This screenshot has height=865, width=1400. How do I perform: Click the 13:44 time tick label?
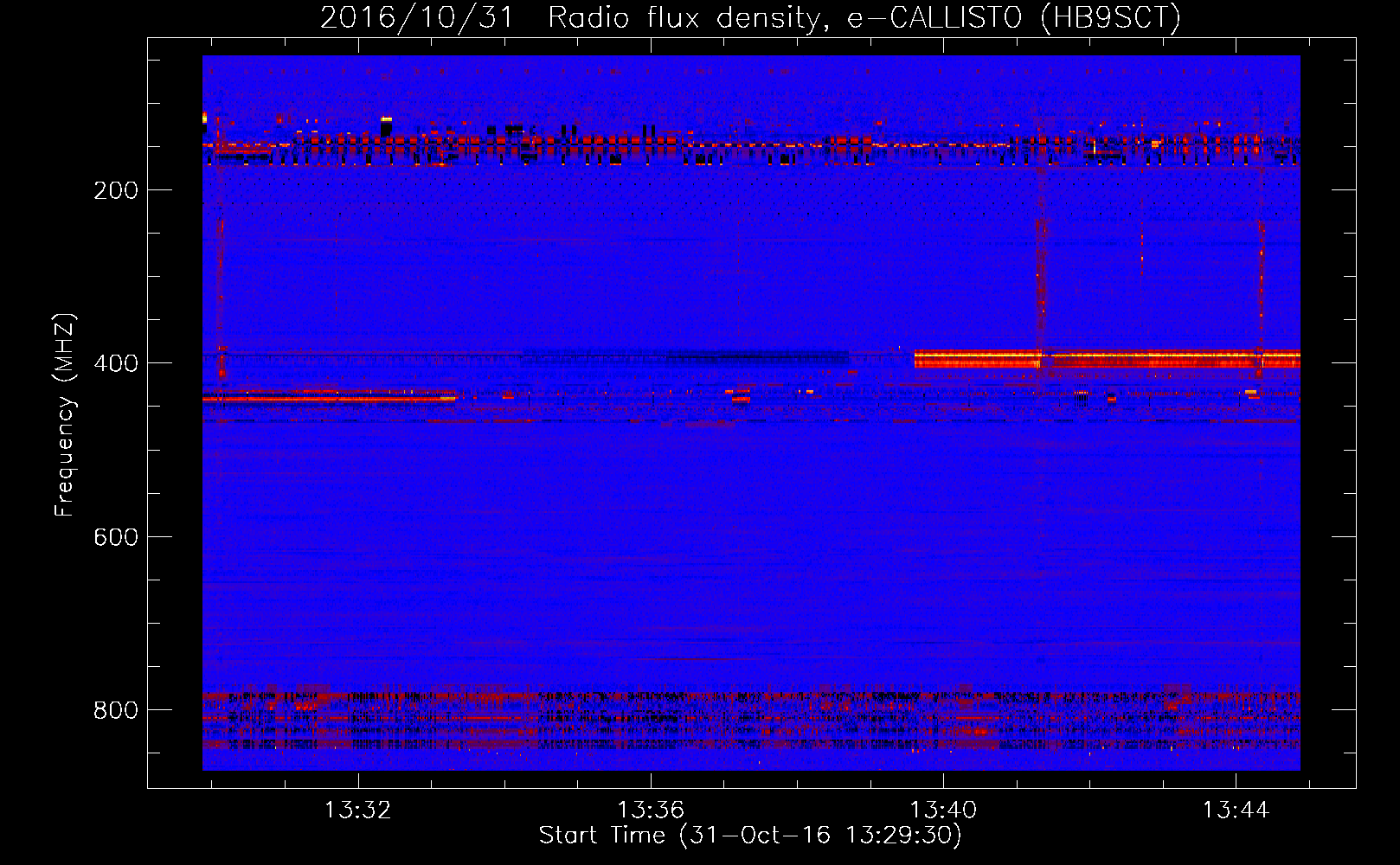click(x=1236, y=810)
